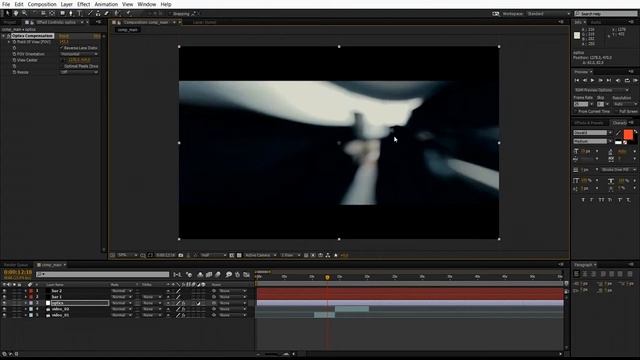Step to previous frame in Preview panel

click(584, 80)
